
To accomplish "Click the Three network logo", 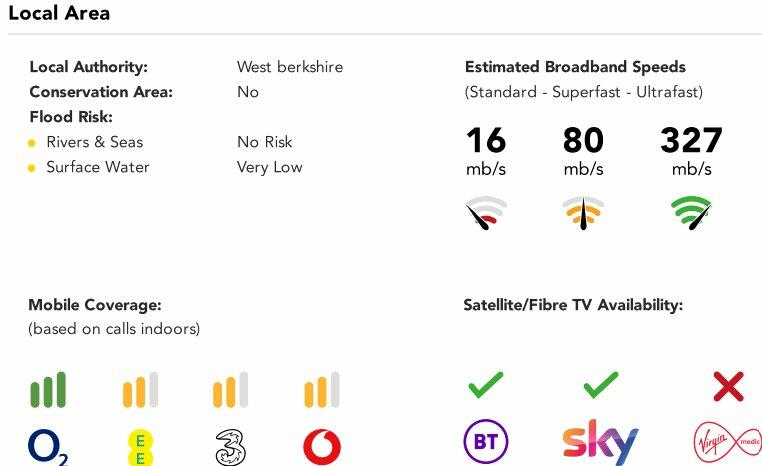I will coord(230,447).
